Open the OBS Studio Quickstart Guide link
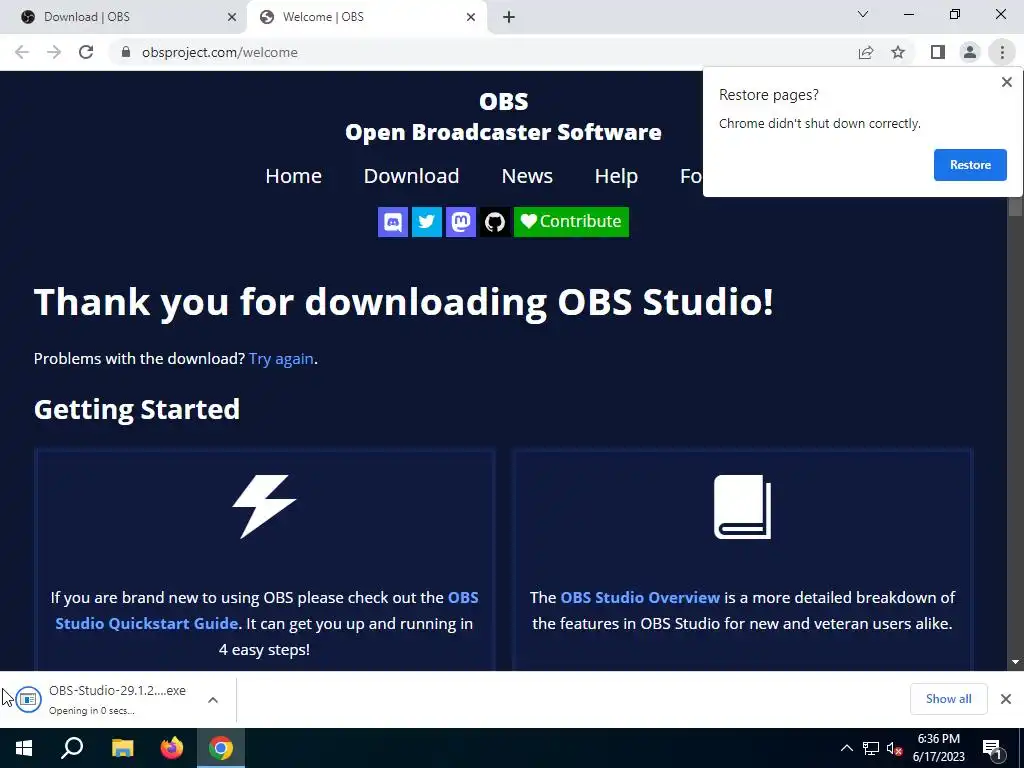This screenshot has height=768, width=1024. pyautogui.click(x=266, y=610)
